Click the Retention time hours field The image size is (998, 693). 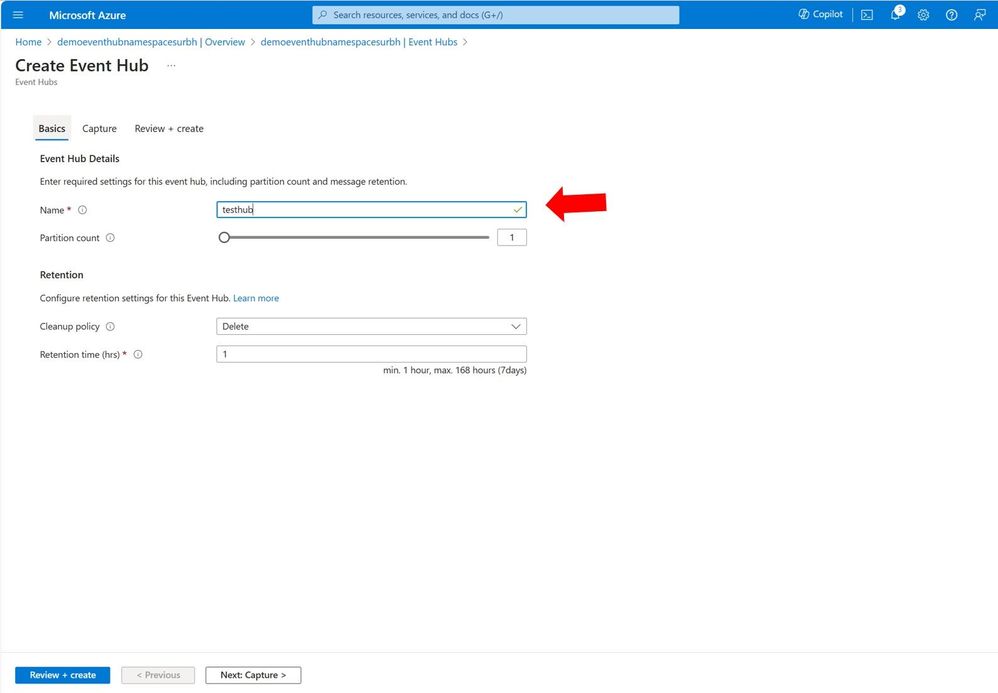(x=371, y=354)
